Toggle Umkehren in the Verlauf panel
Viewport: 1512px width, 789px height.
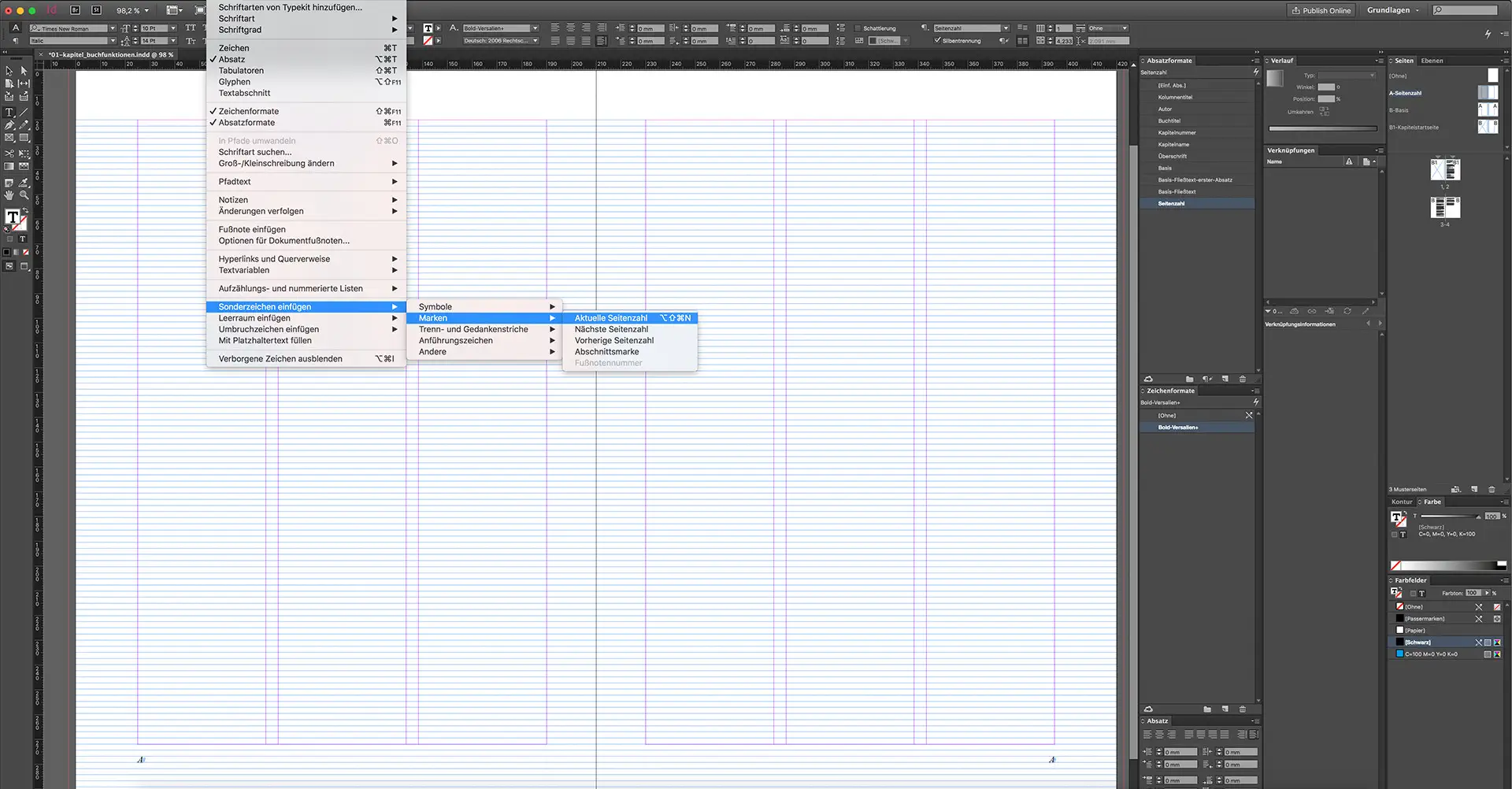(1324, 111)
